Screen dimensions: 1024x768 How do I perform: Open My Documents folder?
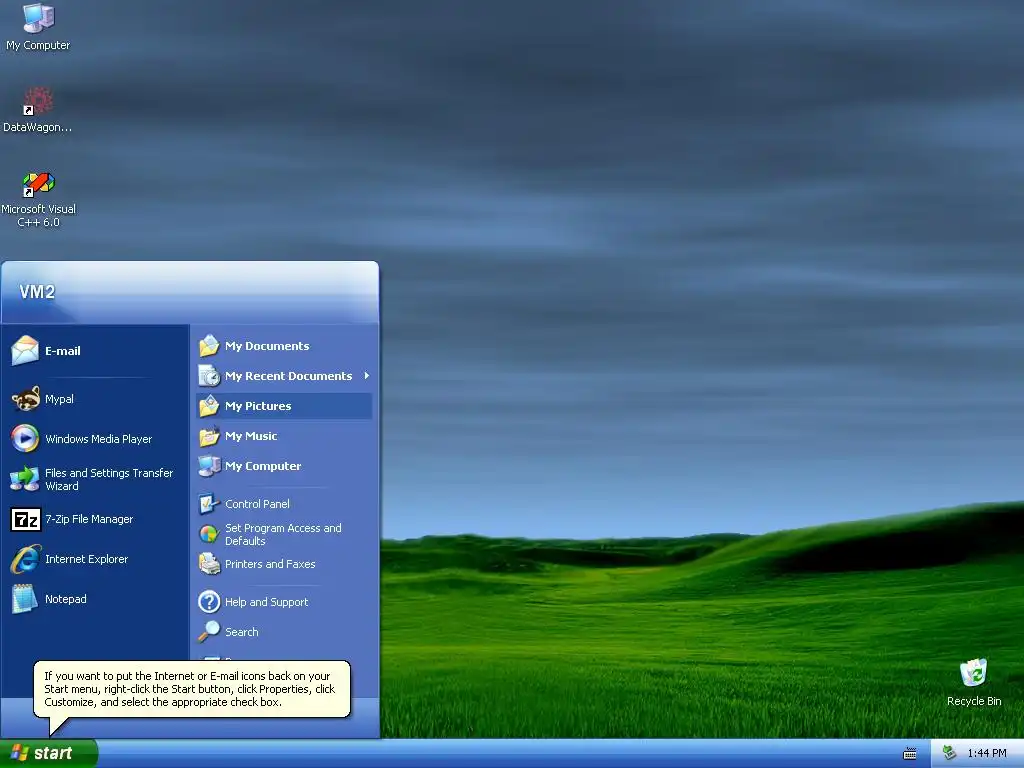click(284, 346)
